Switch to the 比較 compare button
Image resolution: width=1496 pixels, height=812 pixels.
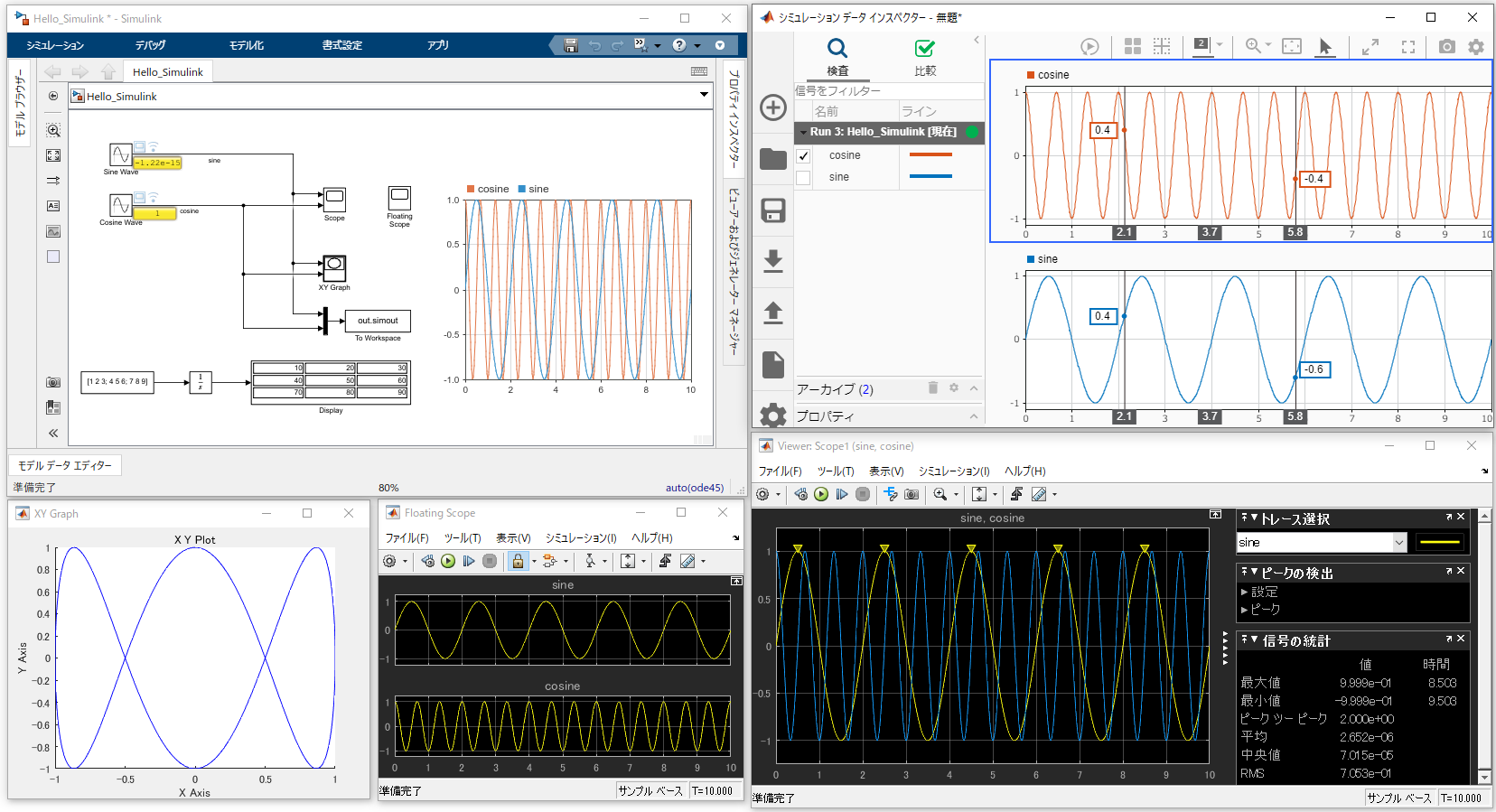(924, 57)
